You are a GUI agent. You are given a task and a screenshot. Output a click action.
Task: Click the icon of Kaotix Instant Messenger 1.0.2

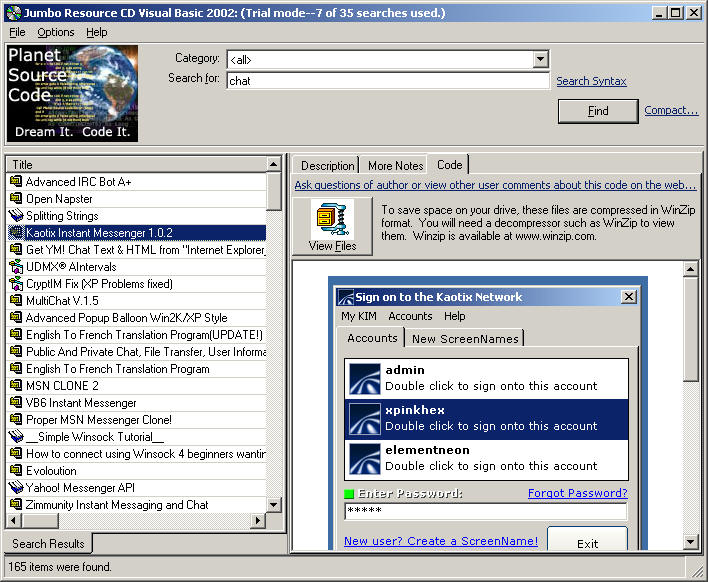pos(16,233)
